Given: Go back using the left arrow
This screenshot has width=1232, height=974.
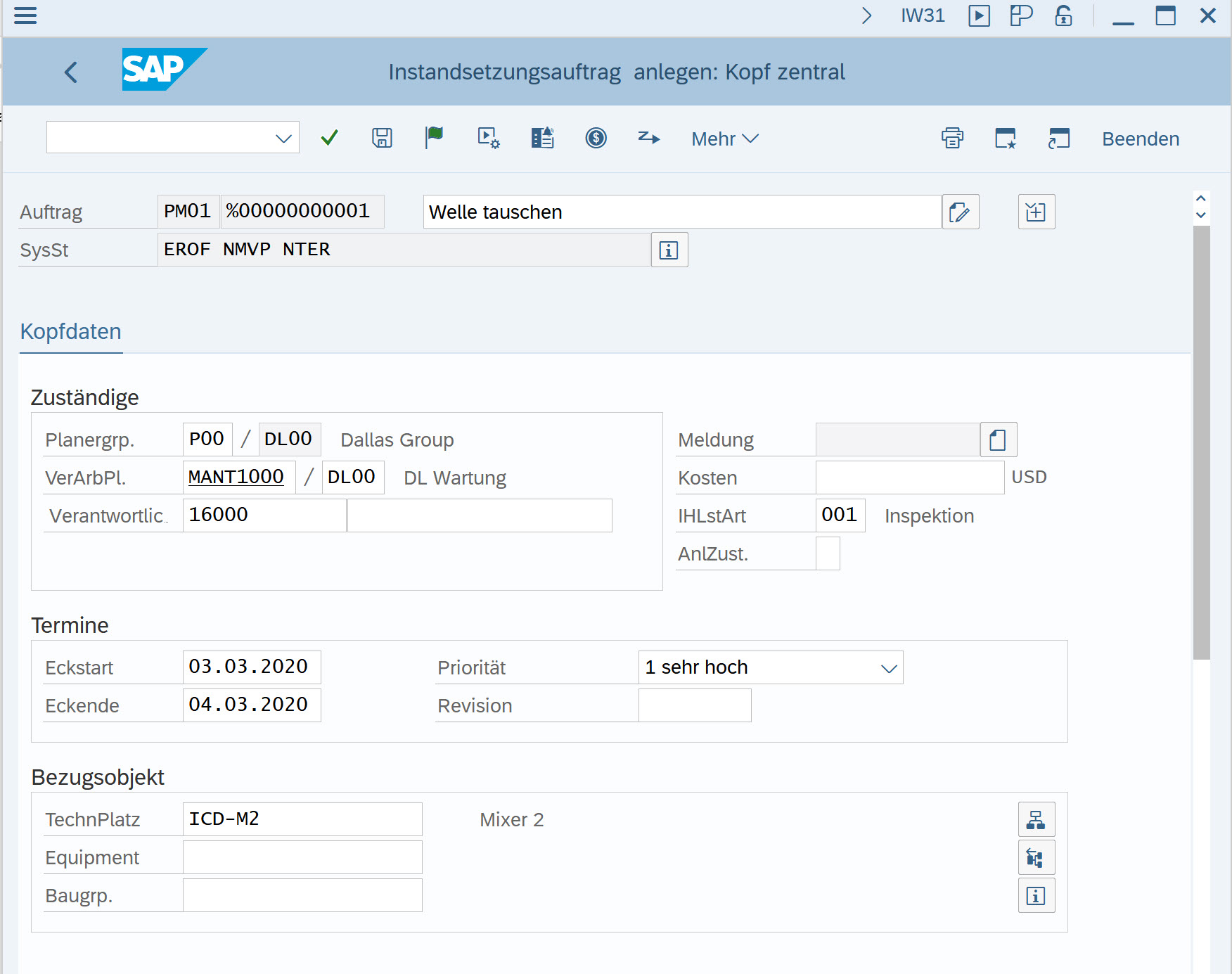Looking at the screenshot, I should [70, 72].
